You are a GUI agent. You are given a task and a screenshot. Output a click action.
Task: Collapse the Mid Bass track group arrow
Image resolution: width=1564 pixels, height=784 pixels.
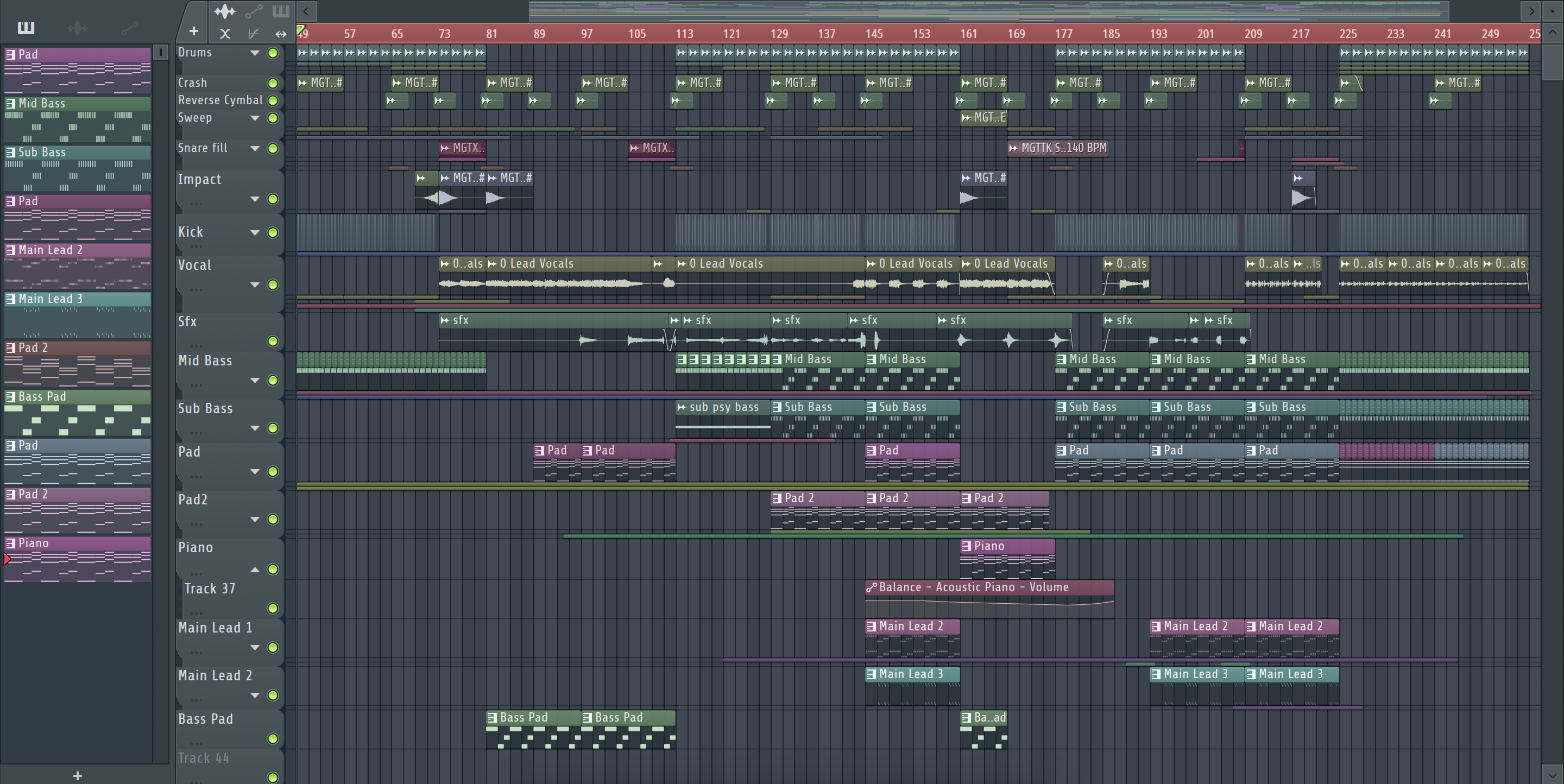point(255,381)
